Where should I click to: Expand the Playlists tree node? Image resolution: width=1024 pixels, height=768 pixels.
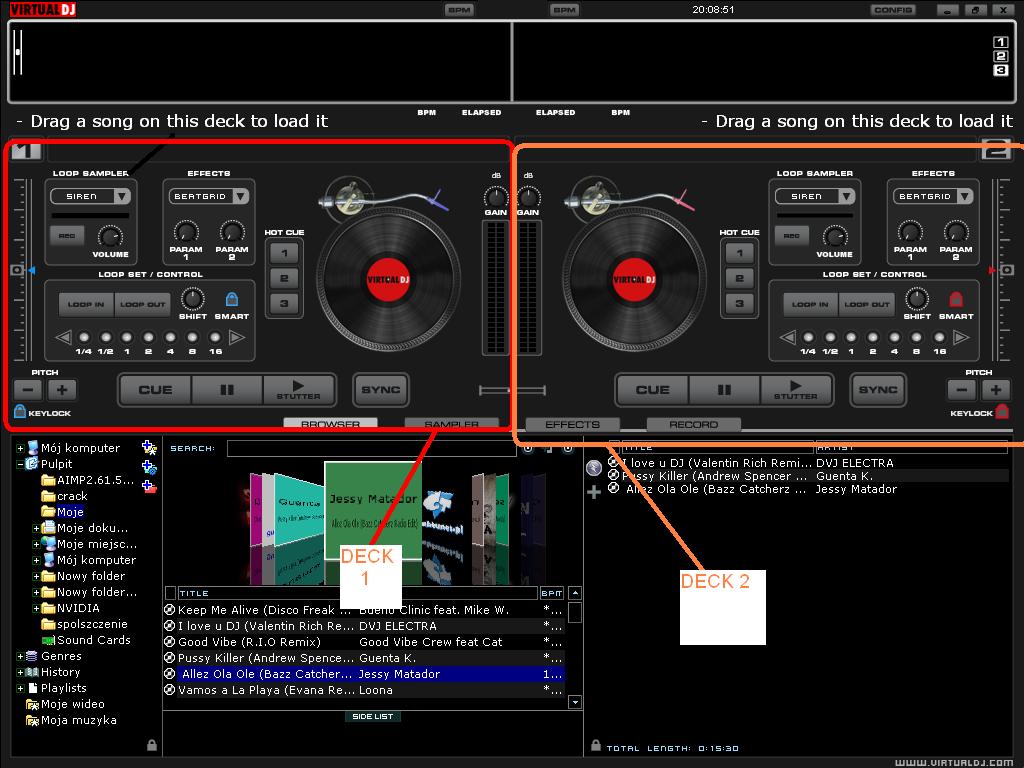[x=20, y=688]
